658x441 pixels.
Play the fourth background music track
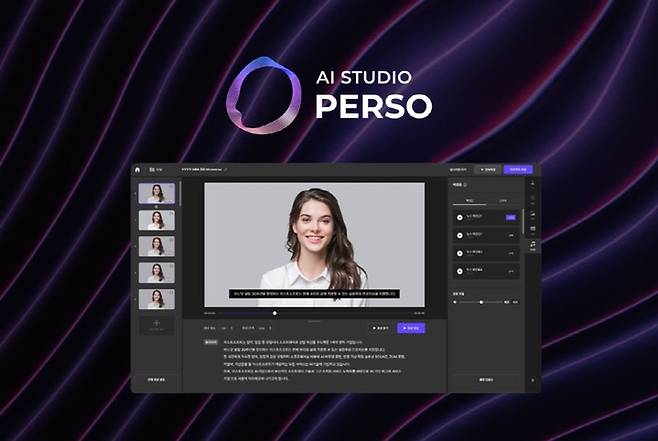coord(460,270)
